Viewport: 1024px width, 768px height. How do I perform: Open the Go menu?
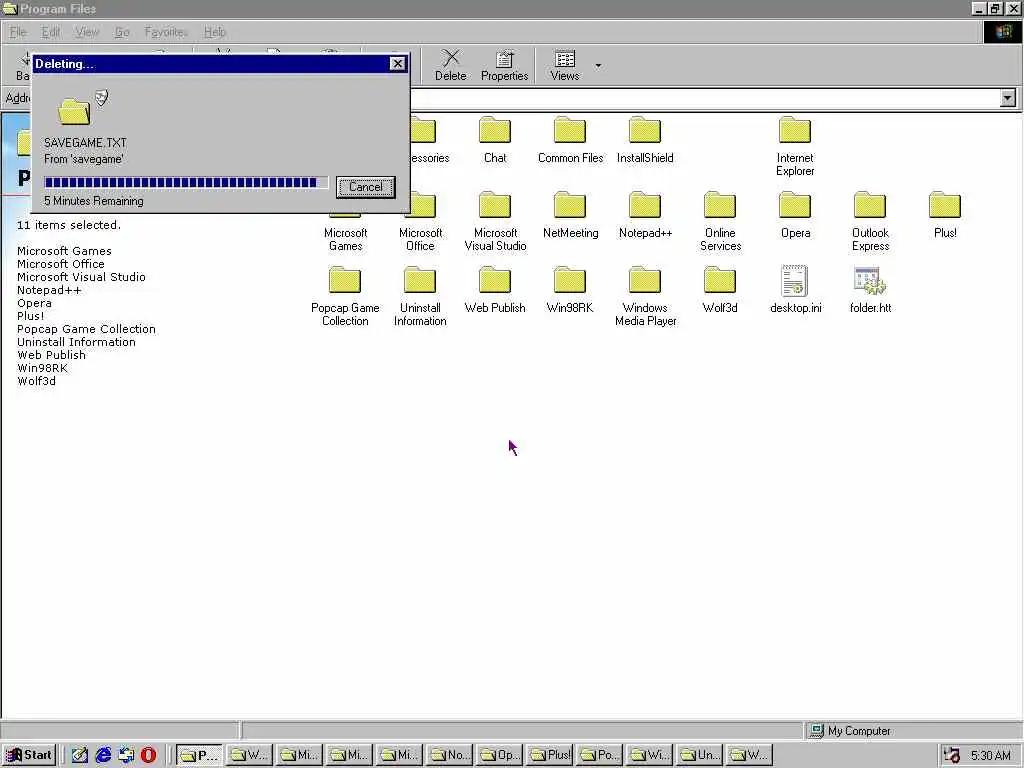tap(121, 31)
